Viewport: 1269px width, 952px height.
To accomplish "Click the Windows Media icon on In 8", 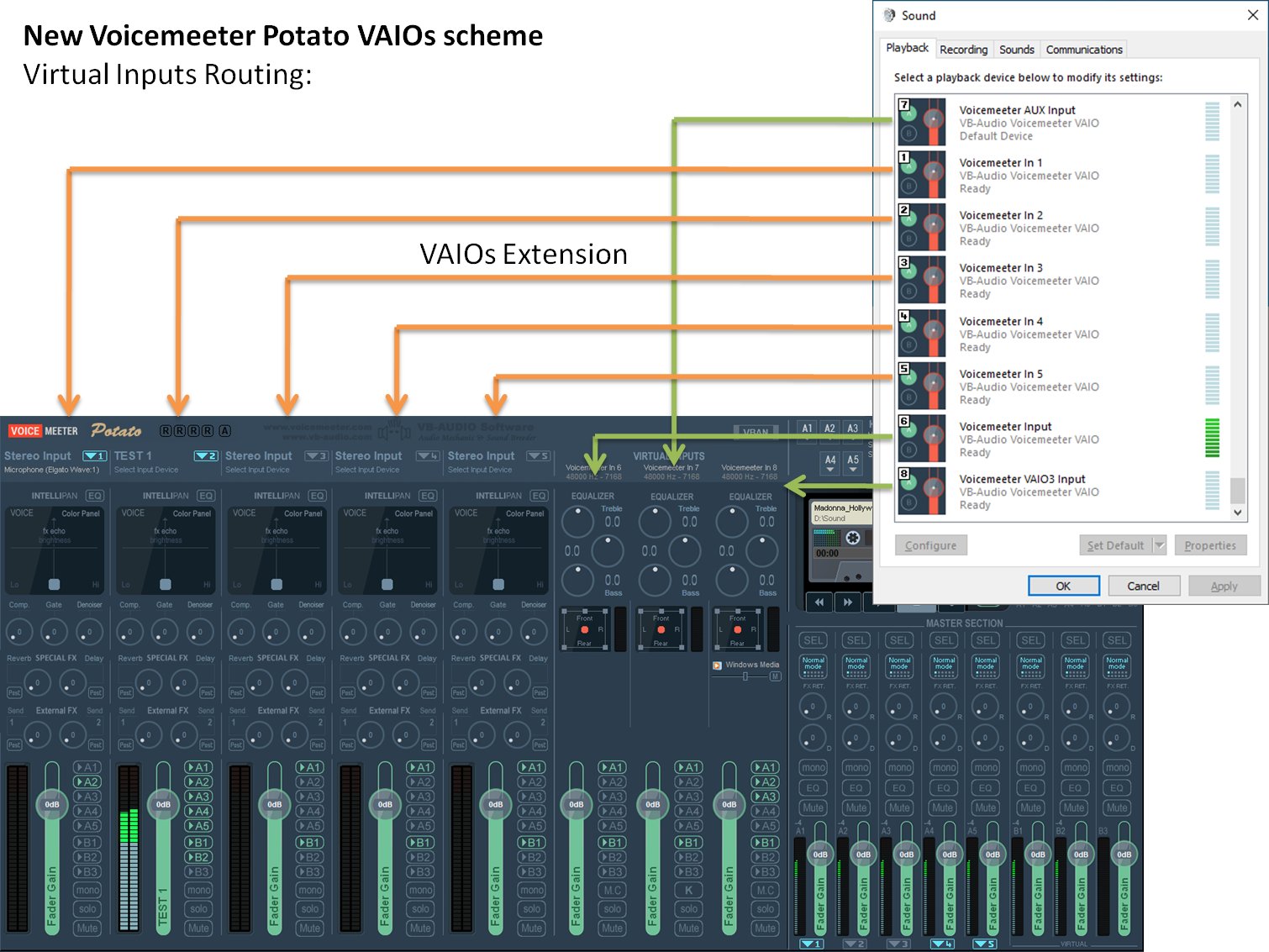I will tap(718, 665).
